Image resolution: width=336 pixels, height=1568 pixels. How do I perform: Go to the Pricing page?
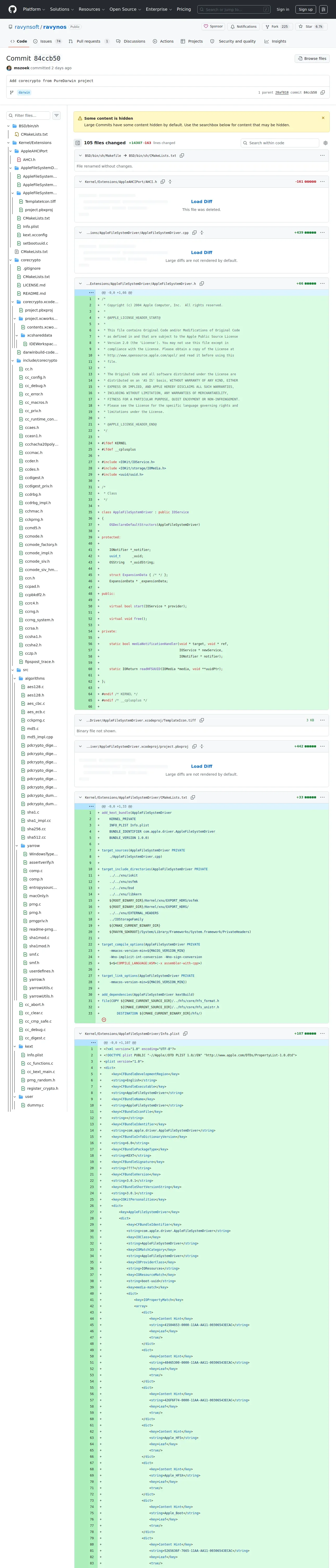[x=183, y=9]
